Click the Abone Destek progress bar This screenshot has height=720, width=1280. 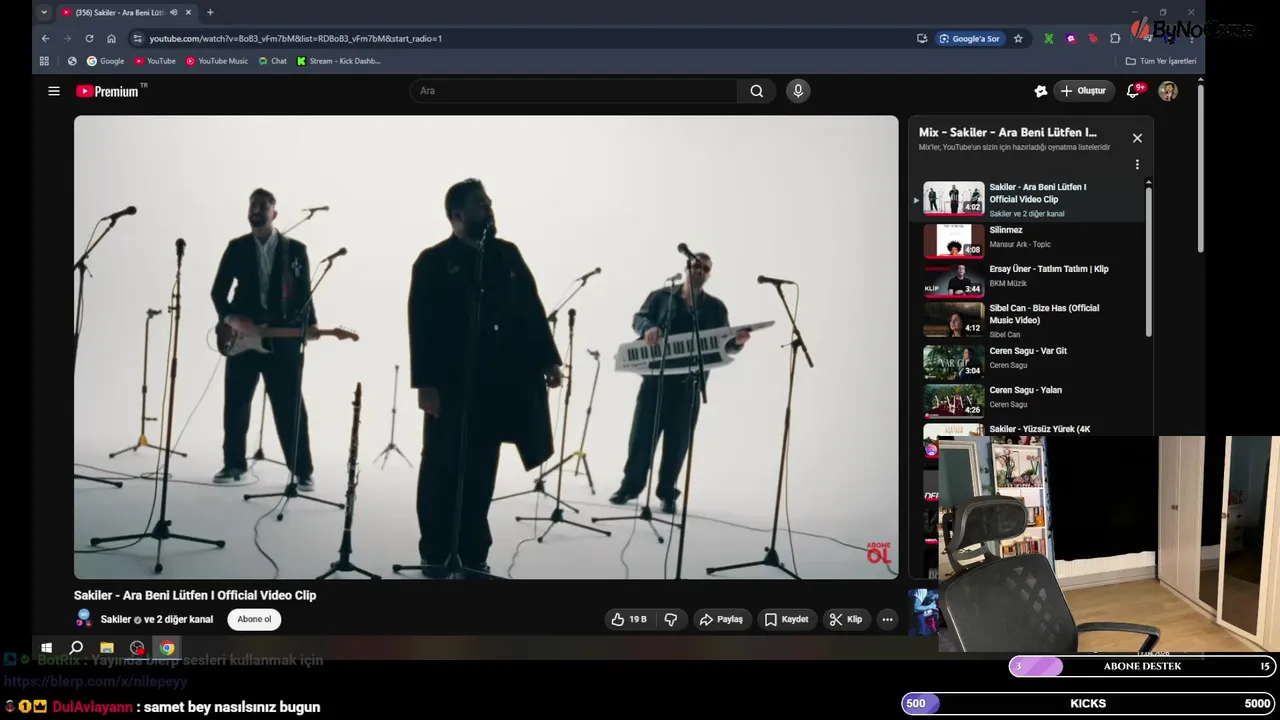tap(1143, 666)
